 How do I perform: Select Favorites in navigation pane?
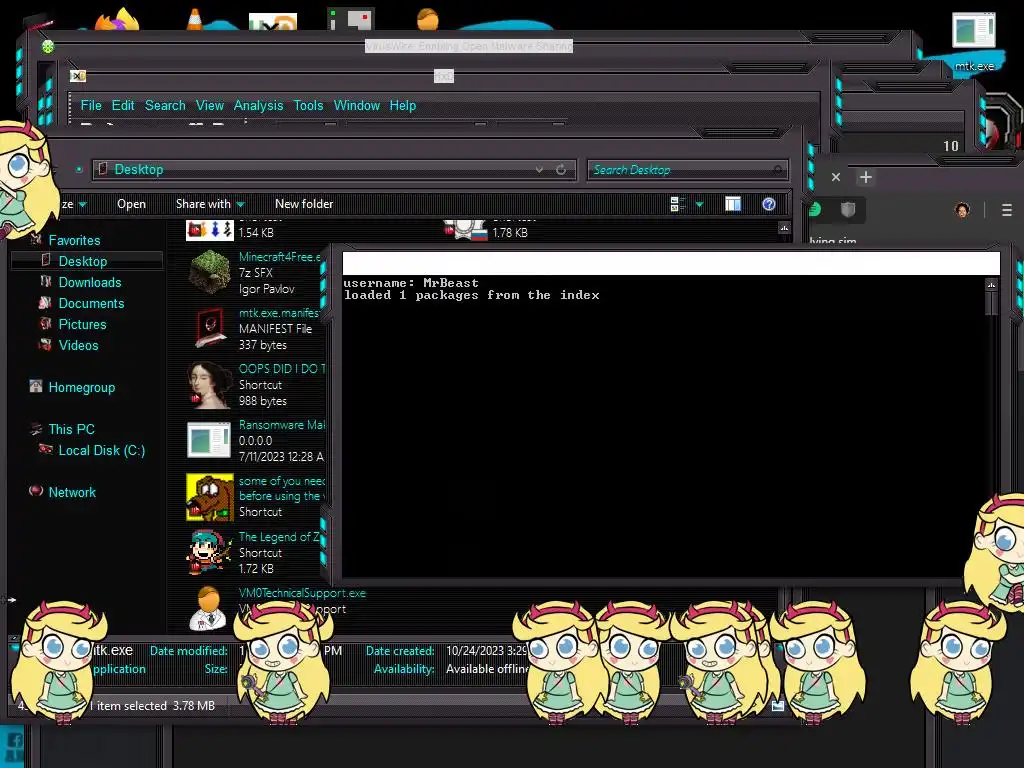(74, 240)
